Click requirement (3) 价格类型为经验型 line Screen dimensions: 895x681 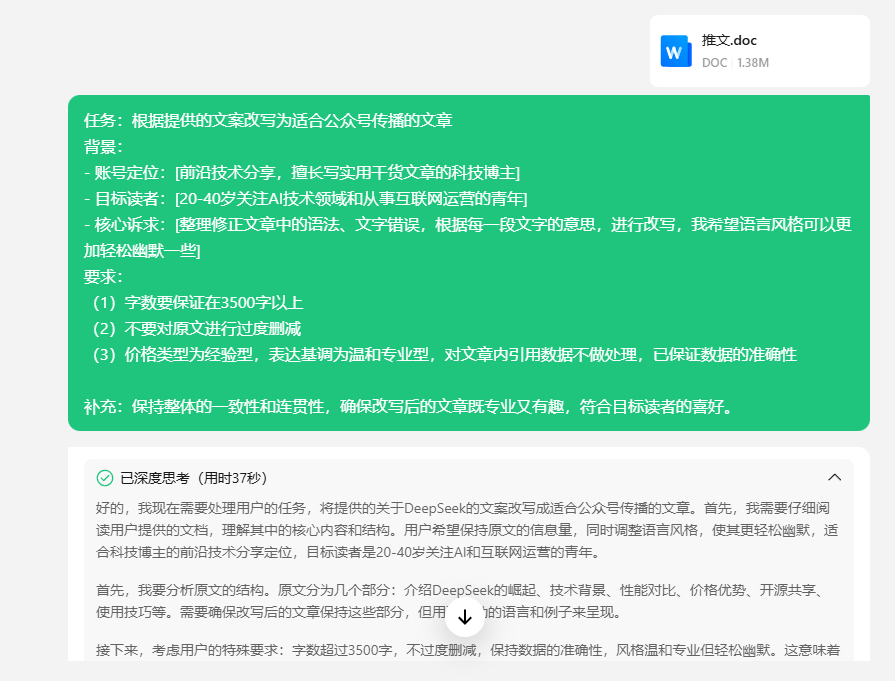pos(444,354)
